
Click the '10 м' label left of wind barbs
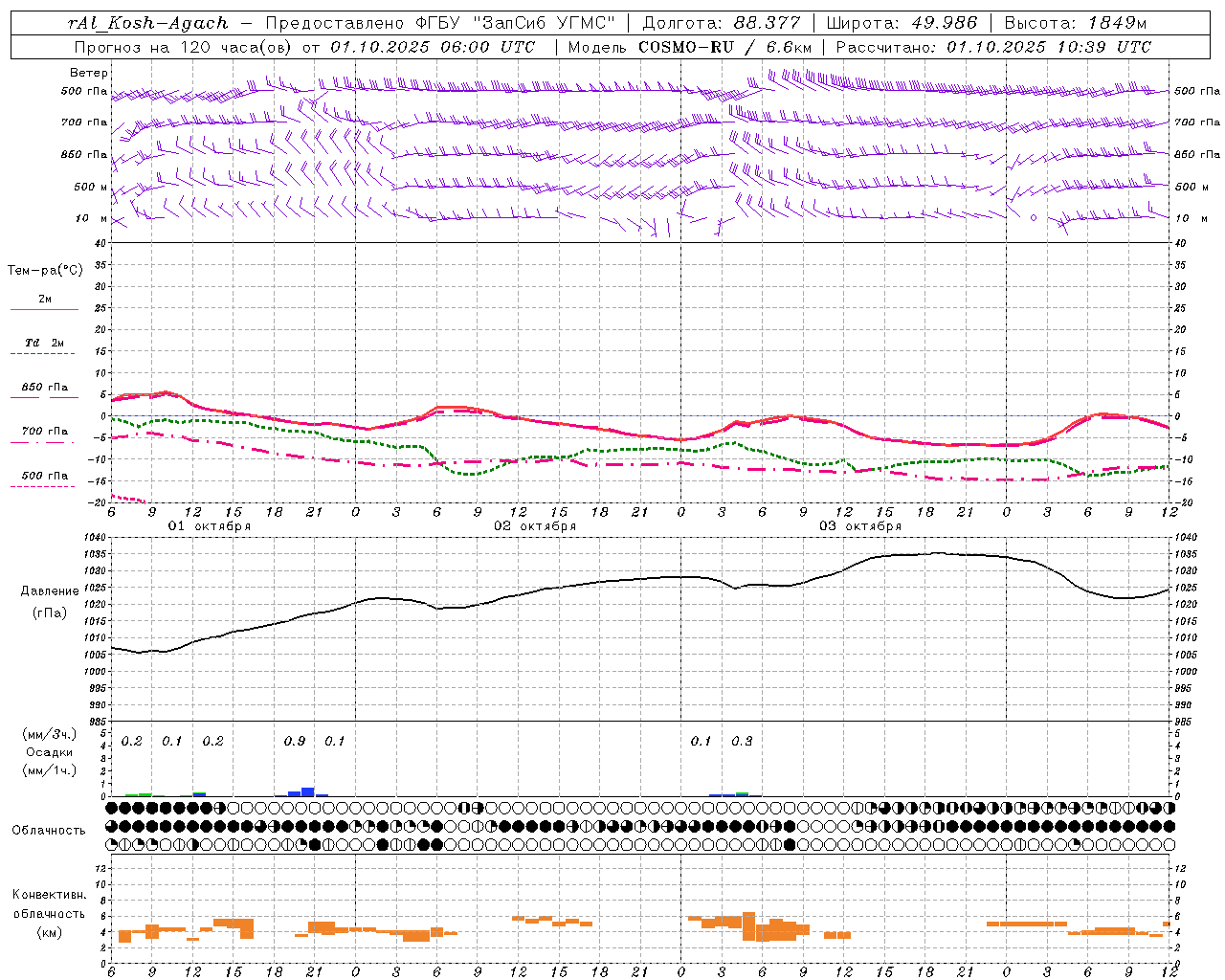(x=92, y=218)
